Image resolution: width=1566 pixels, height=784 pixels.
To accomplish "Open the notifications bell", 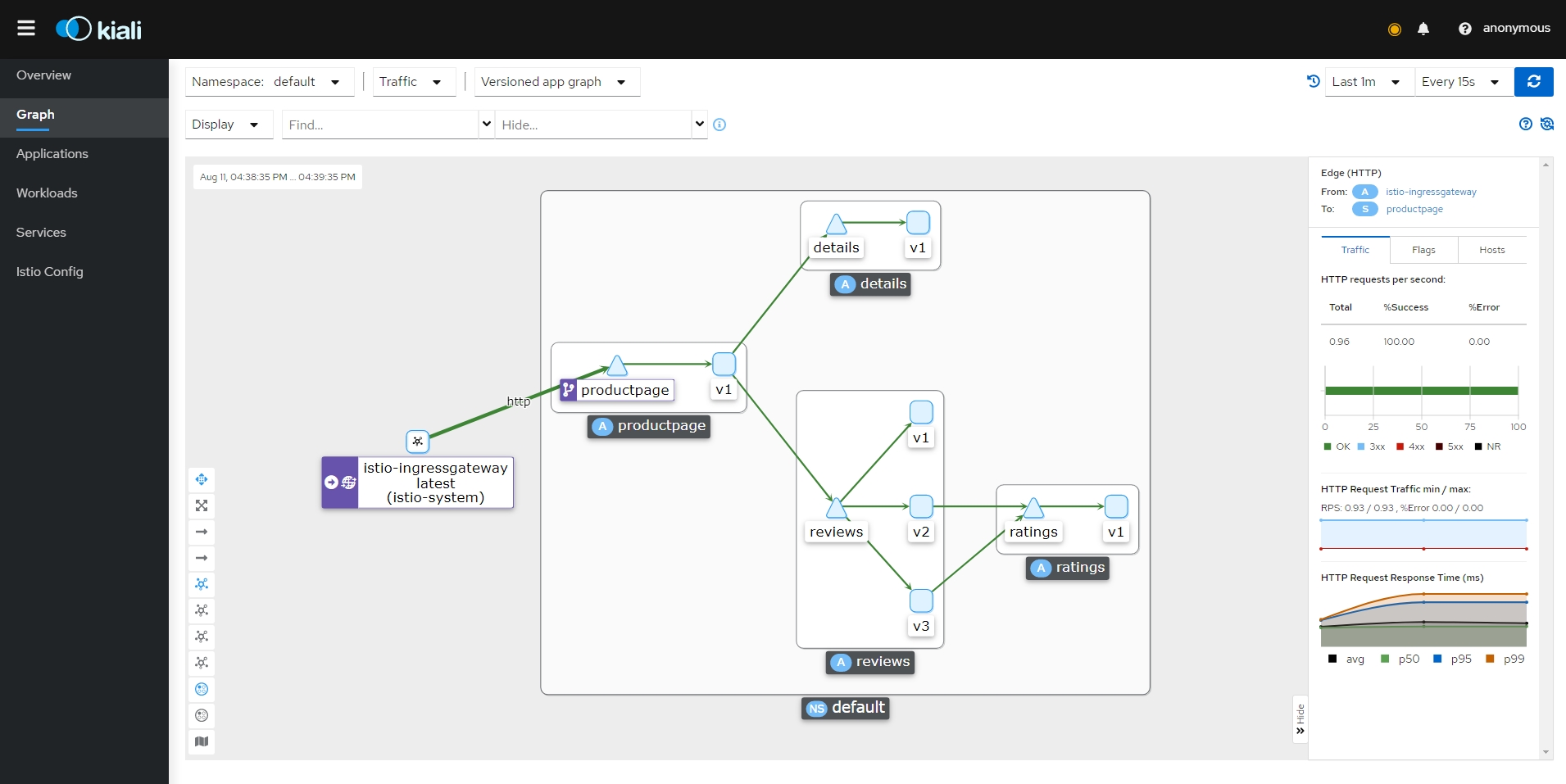I will pos(1423,29).
